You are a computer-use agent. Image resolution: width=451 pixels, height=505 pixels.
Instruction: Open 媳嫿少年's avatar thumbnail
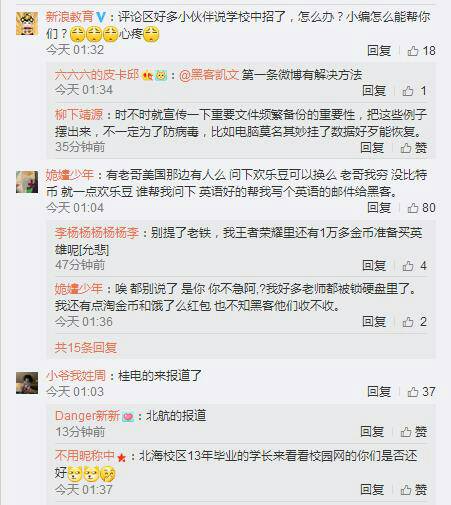pyautogui.click(x=27, y=182)
